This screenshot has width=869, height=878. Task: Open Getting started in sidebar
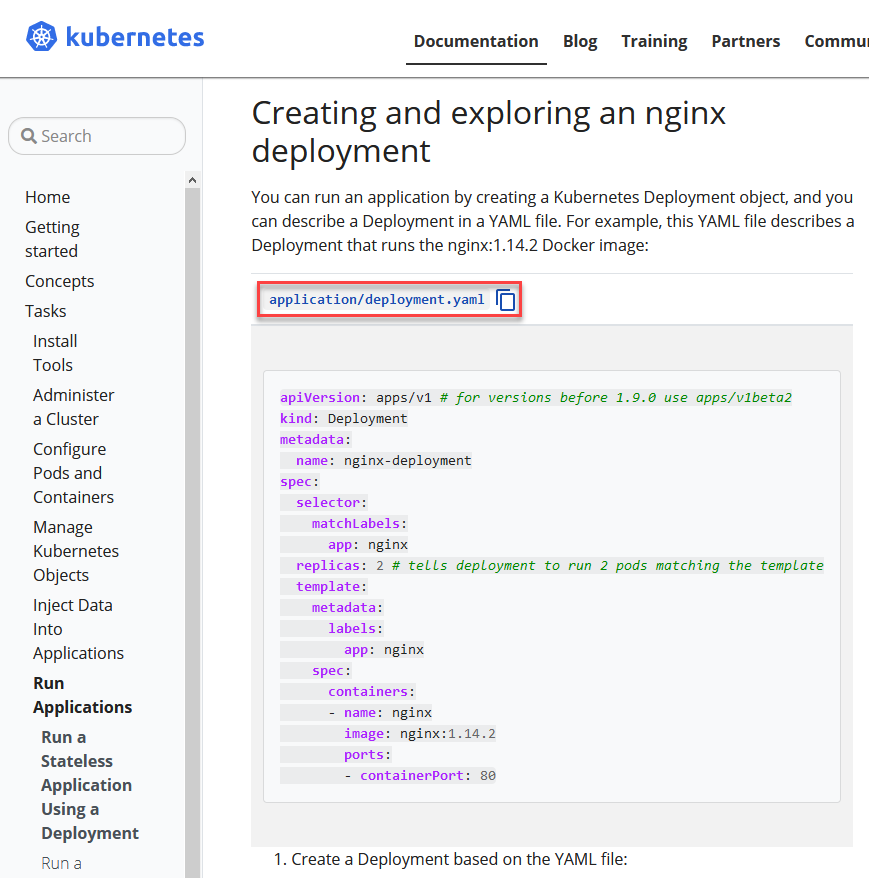coord(52,239)
